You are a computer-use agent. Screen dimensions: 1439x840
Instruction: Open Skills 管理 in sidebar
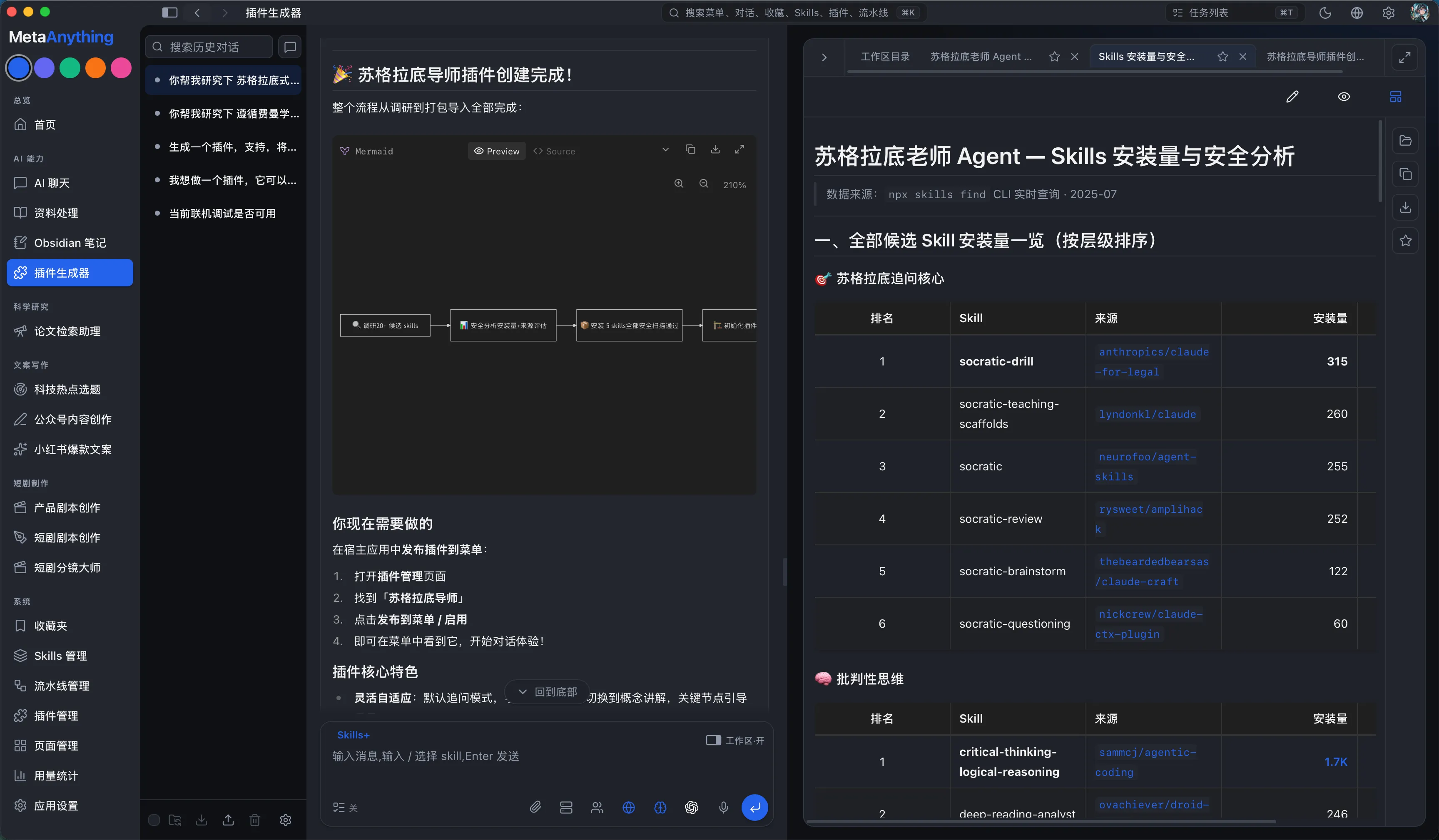(x=70, y=656)
